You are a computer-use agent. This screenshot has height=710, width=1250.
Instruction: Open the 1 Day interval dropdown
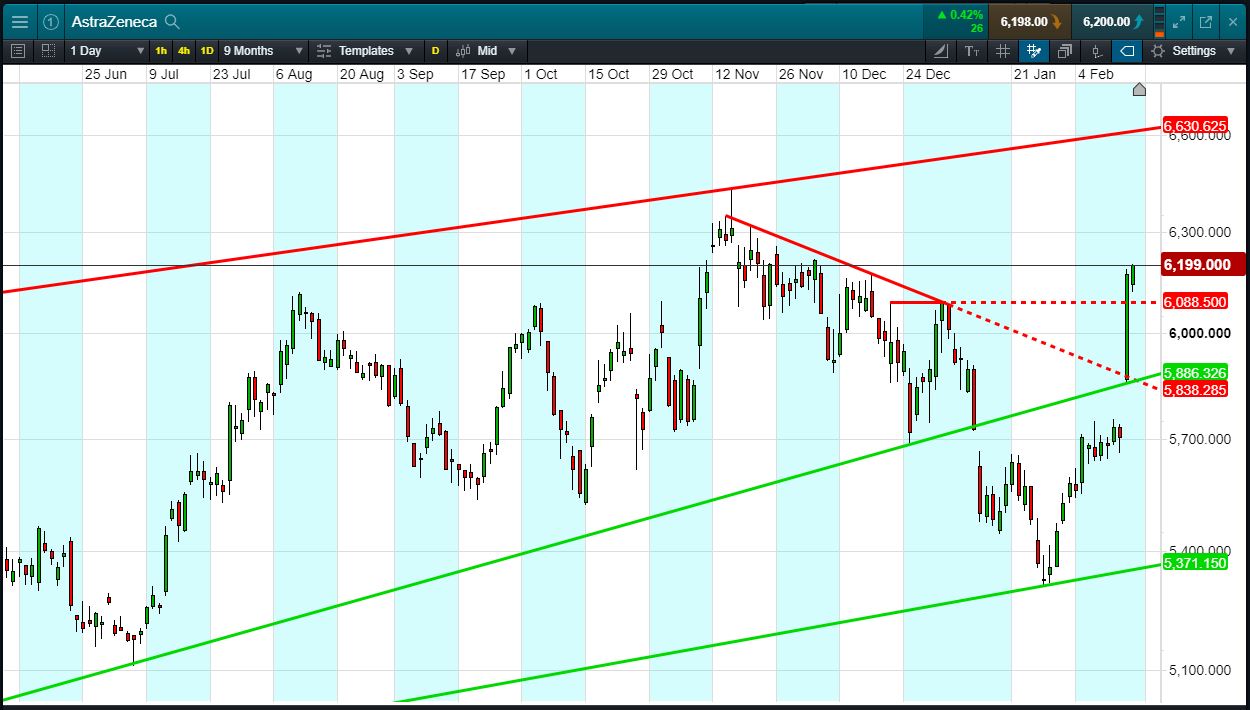[x=105, y=50]
